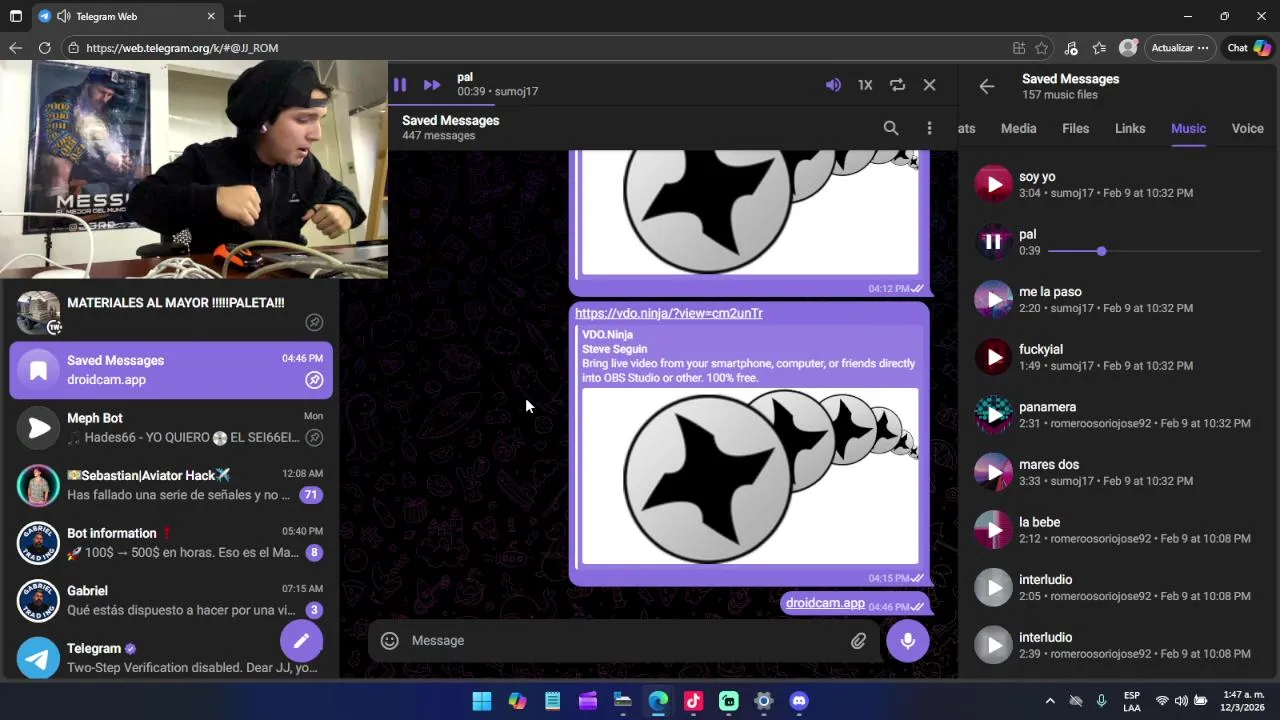Open Windows Start menu
This screenshot has width=1280, height=720.
pyautogui.click(x=481, y=701)
